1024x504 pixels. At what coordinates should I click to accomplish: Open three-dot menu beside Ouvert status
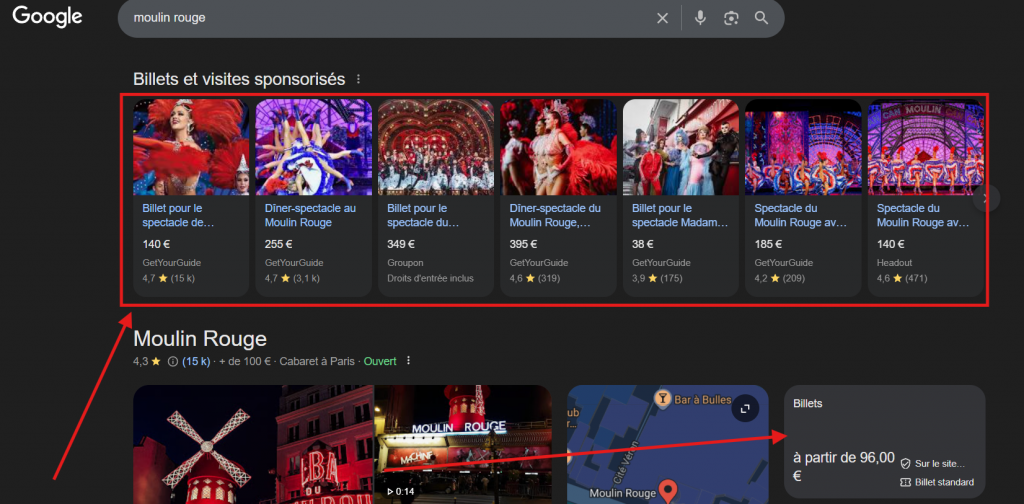[408, 361]
